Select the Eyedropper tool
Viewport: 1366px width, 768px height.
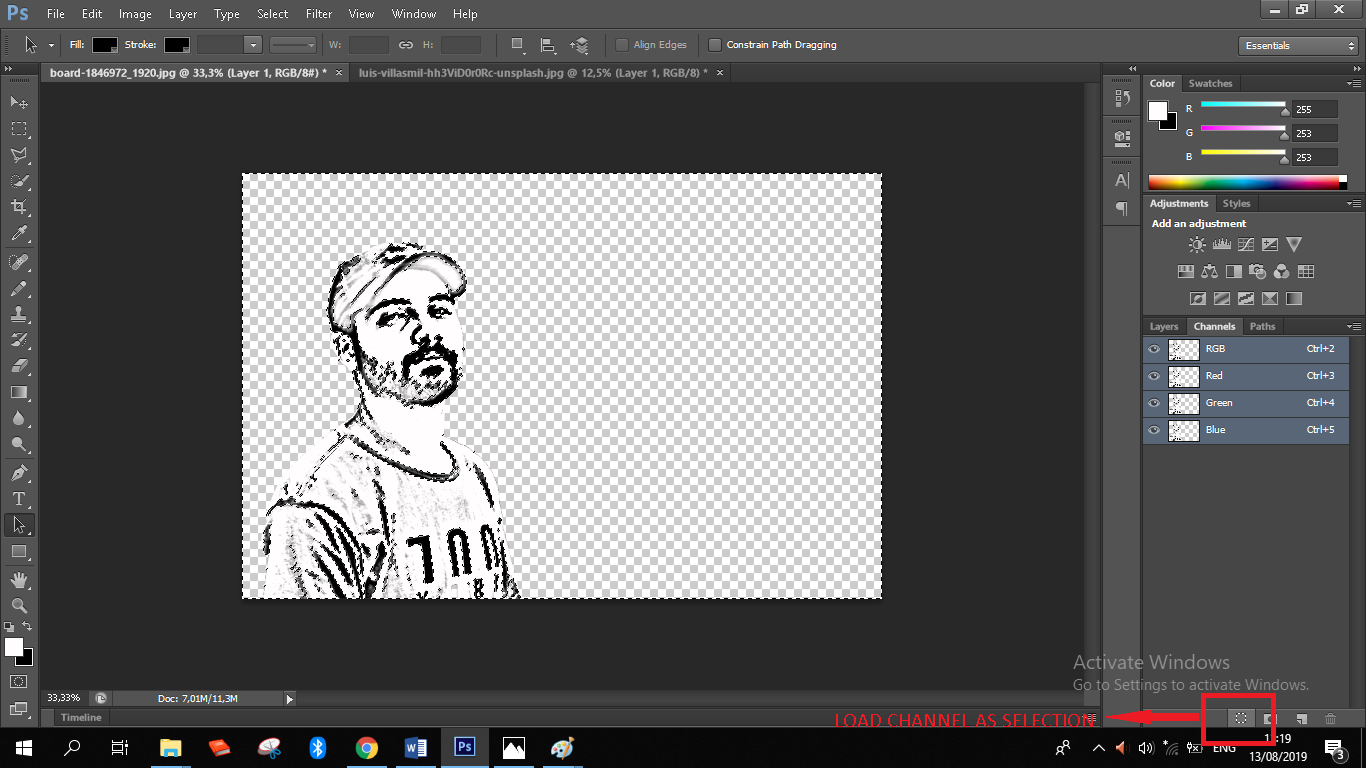[19, 234]
